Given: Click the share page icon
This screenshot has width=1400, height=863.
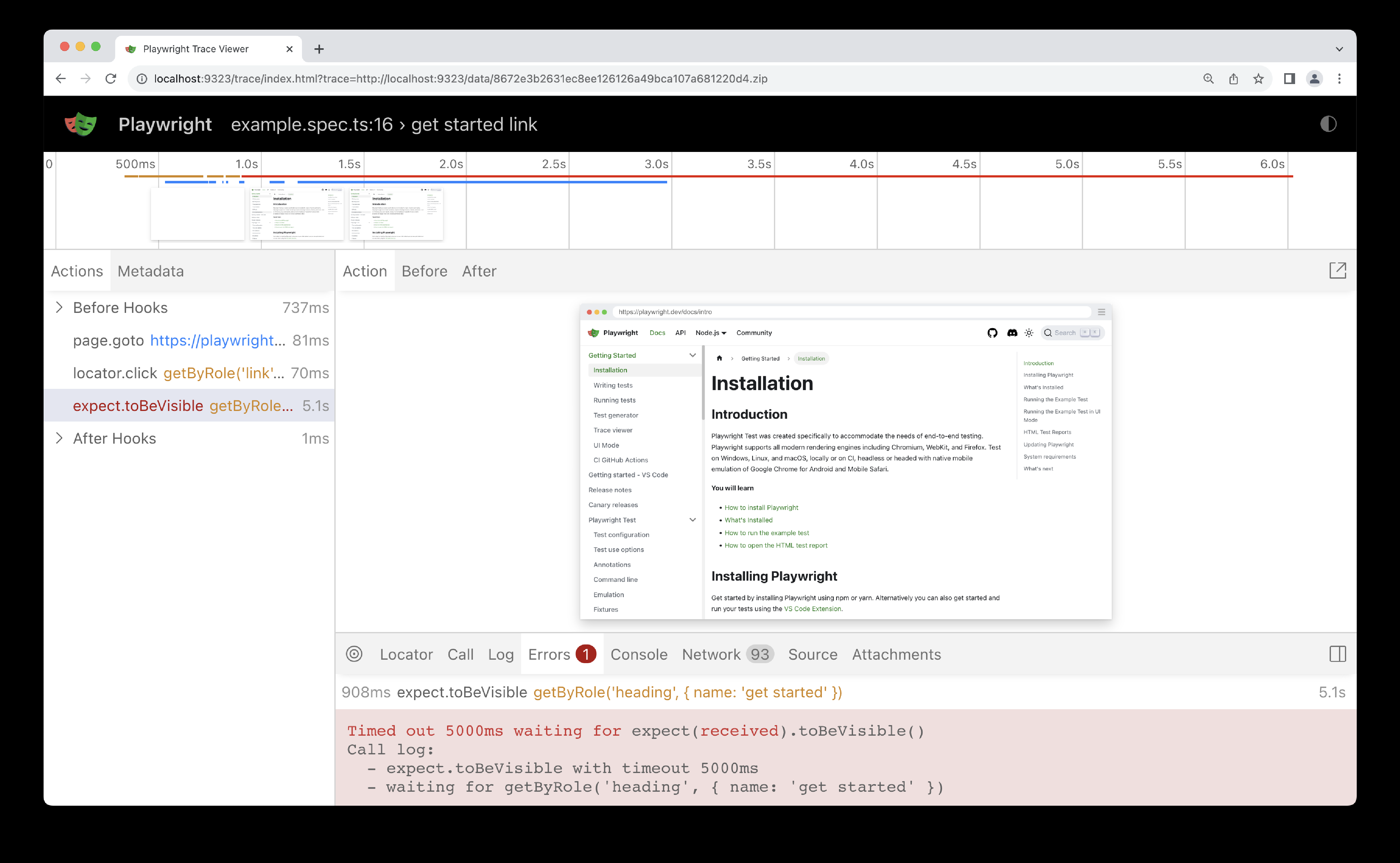Looking at the screenshot, I should coord(1233,79).
